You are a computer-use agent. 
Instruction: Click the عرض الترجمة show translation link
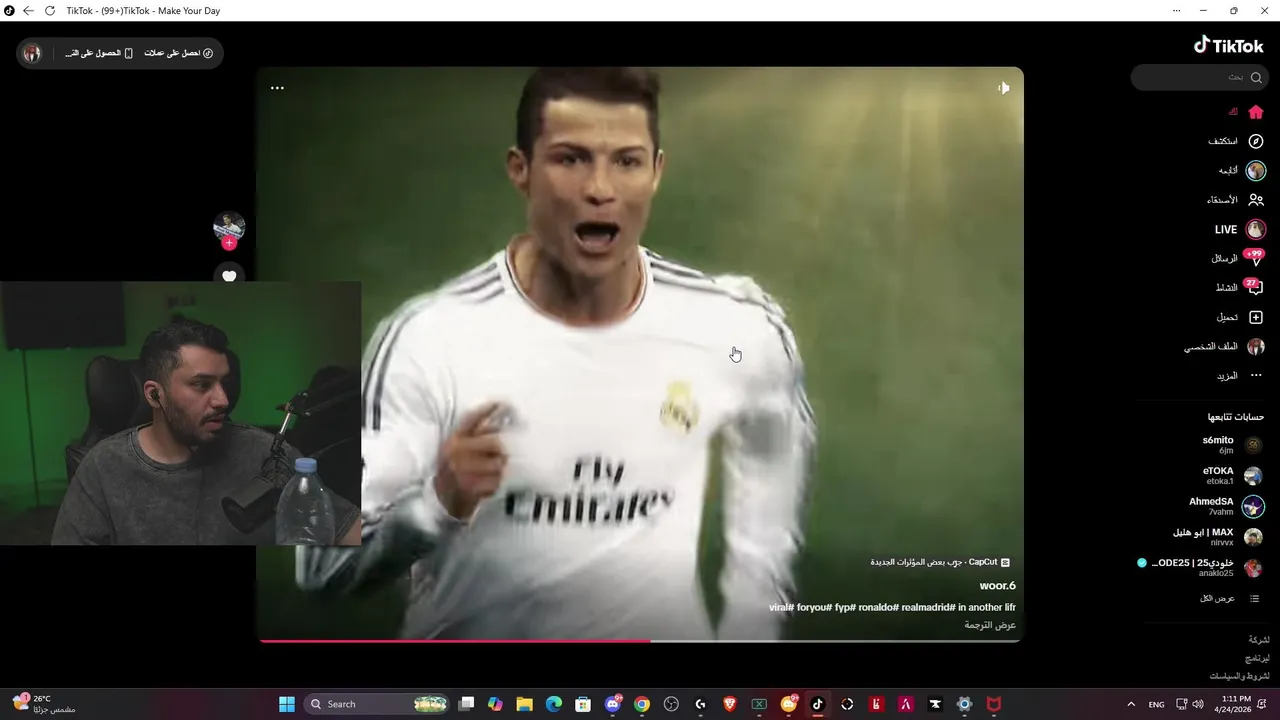click(x=990, y=625)
